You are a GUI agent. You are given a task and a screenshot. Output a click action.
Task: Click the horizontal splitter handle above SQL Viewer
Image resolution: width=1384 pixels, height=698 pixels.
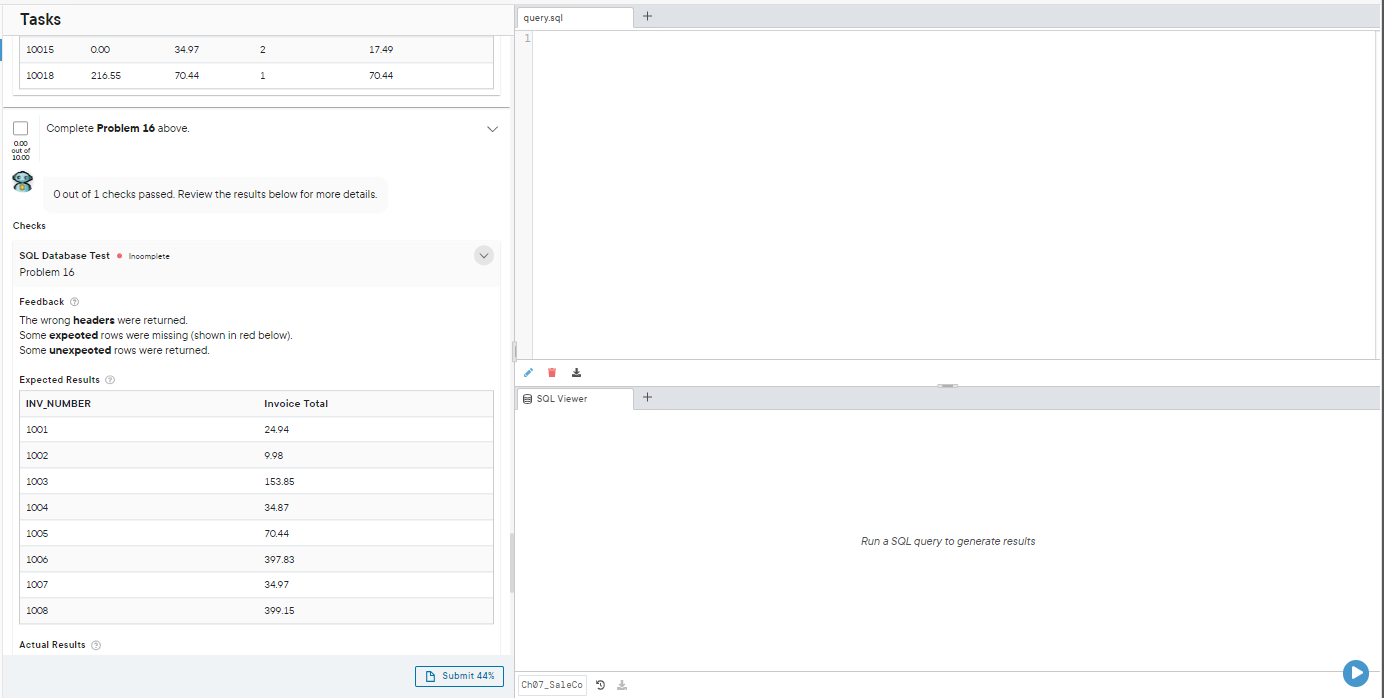click(x=948, y=385)
